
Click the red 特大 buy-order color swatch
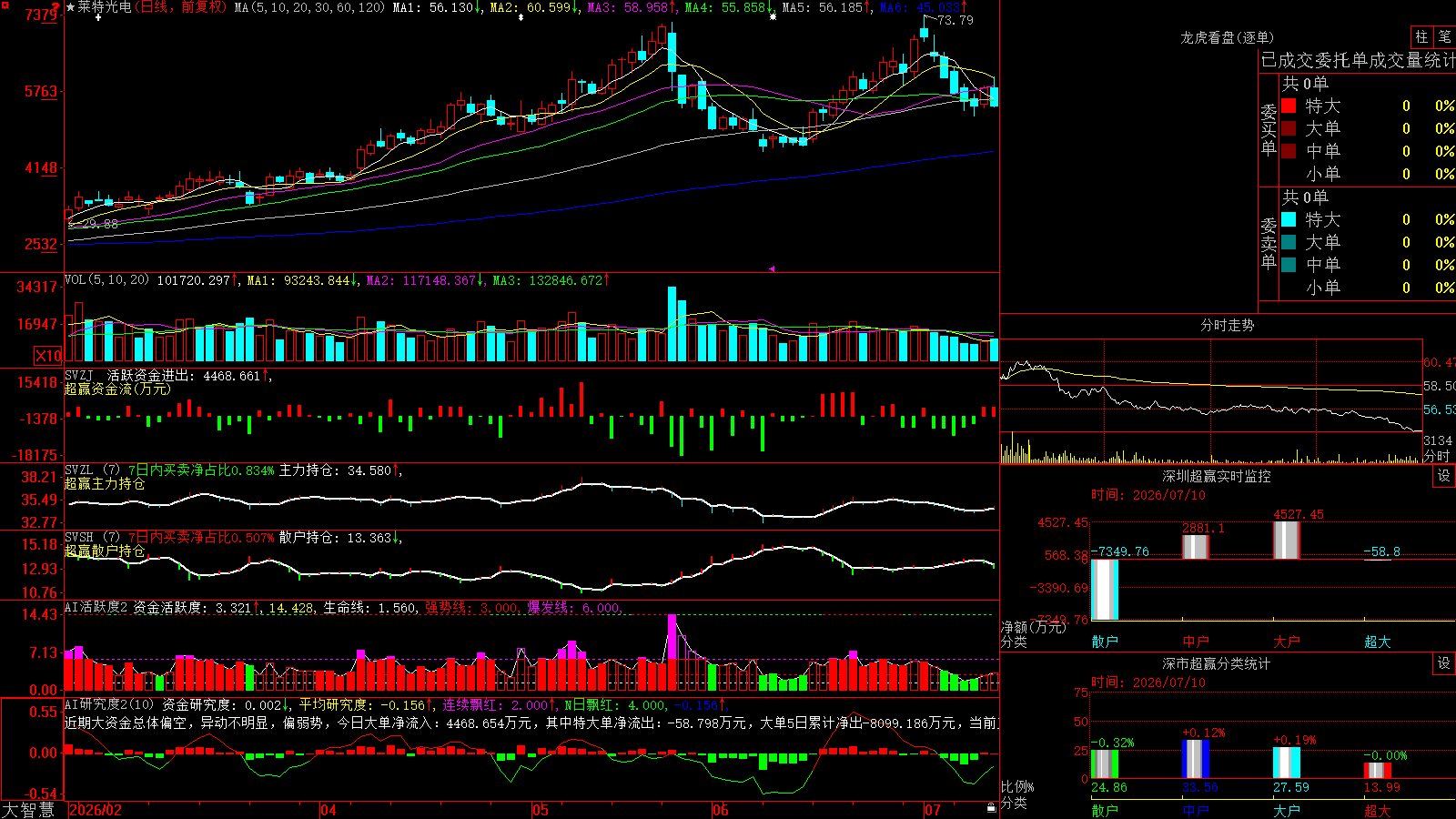1289,106
